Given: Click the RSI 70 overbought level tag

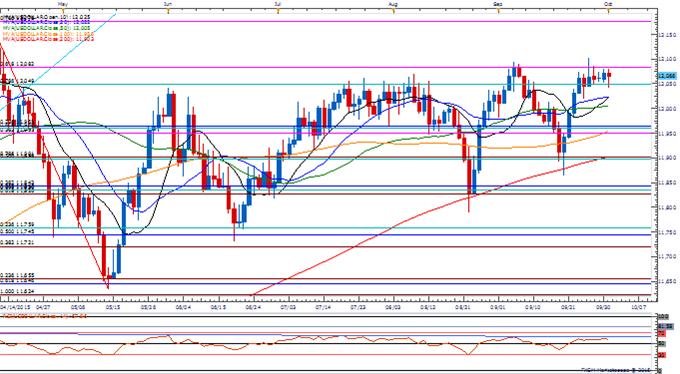Looking at the screenshot, I should [662, 334].
